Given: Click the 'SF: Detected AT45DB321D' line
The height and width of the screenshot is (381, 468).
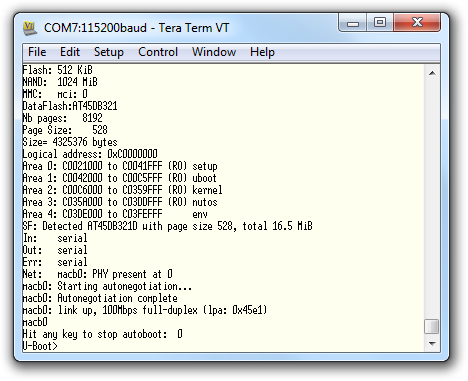Looking at the screenshot, I should click(x=168, y=226).
